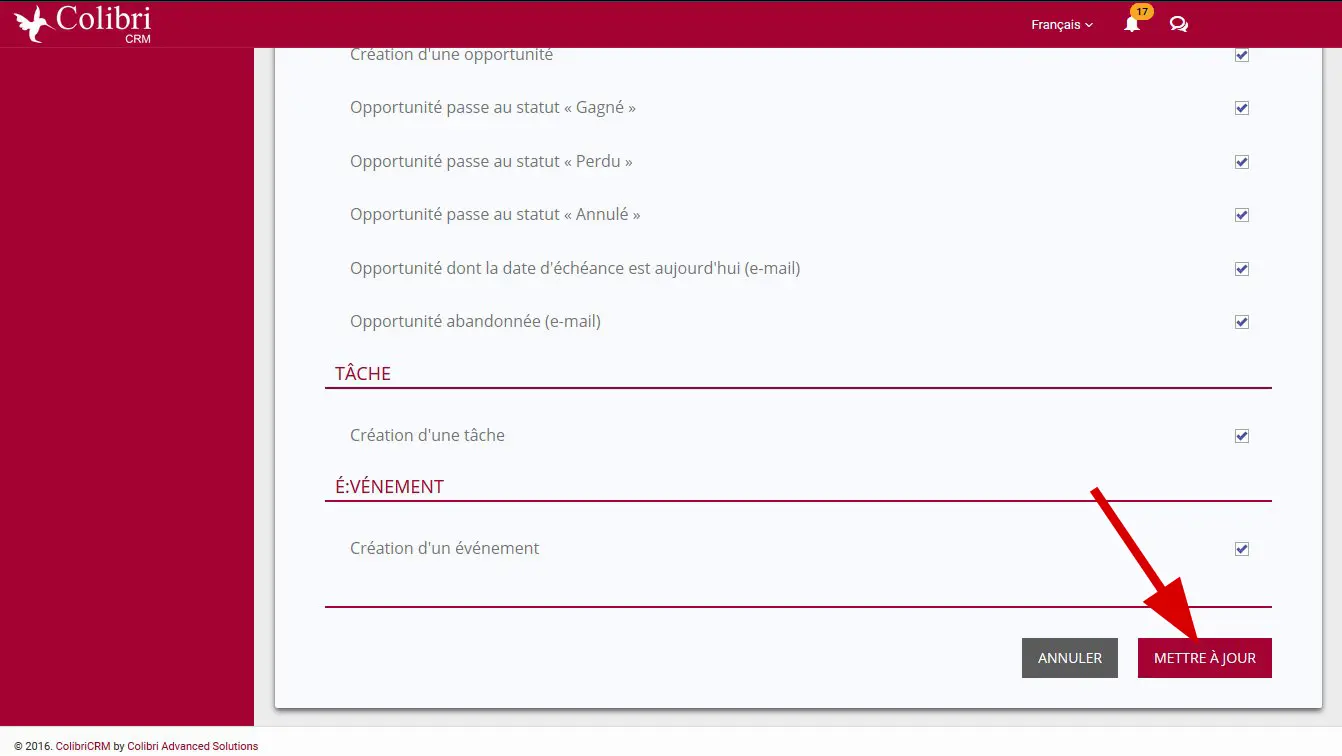Click the É:VÉNEMENT section heading
1342x756 pixels.
coord(390,487)
